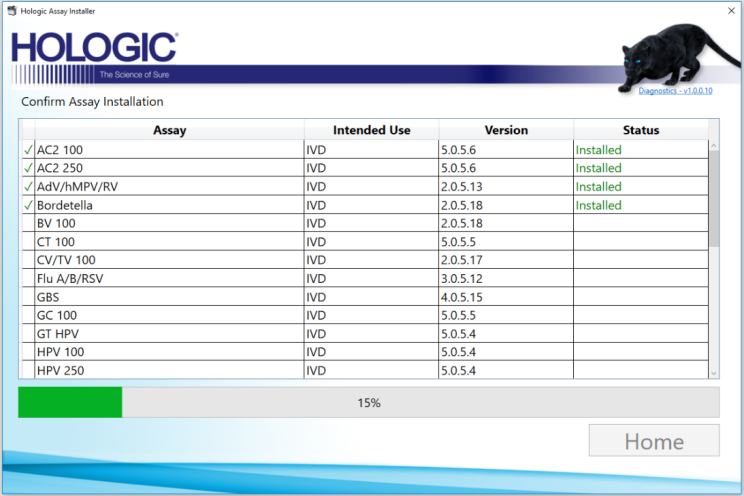Click the Intended Use column header
The width and height of the screenshot is (744, 496).
pyautogui.click(x=371, y=130)
